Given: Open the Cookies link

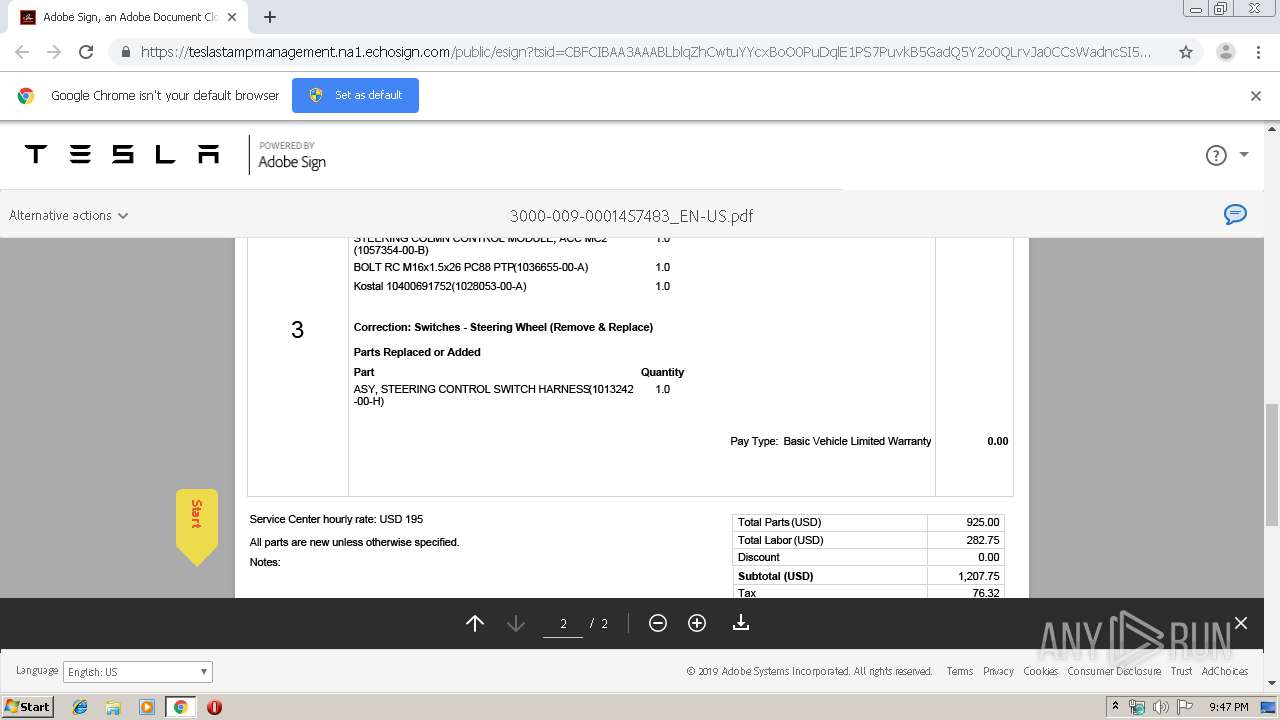Looking at the screenshot, I should (x=1040, y=671).
